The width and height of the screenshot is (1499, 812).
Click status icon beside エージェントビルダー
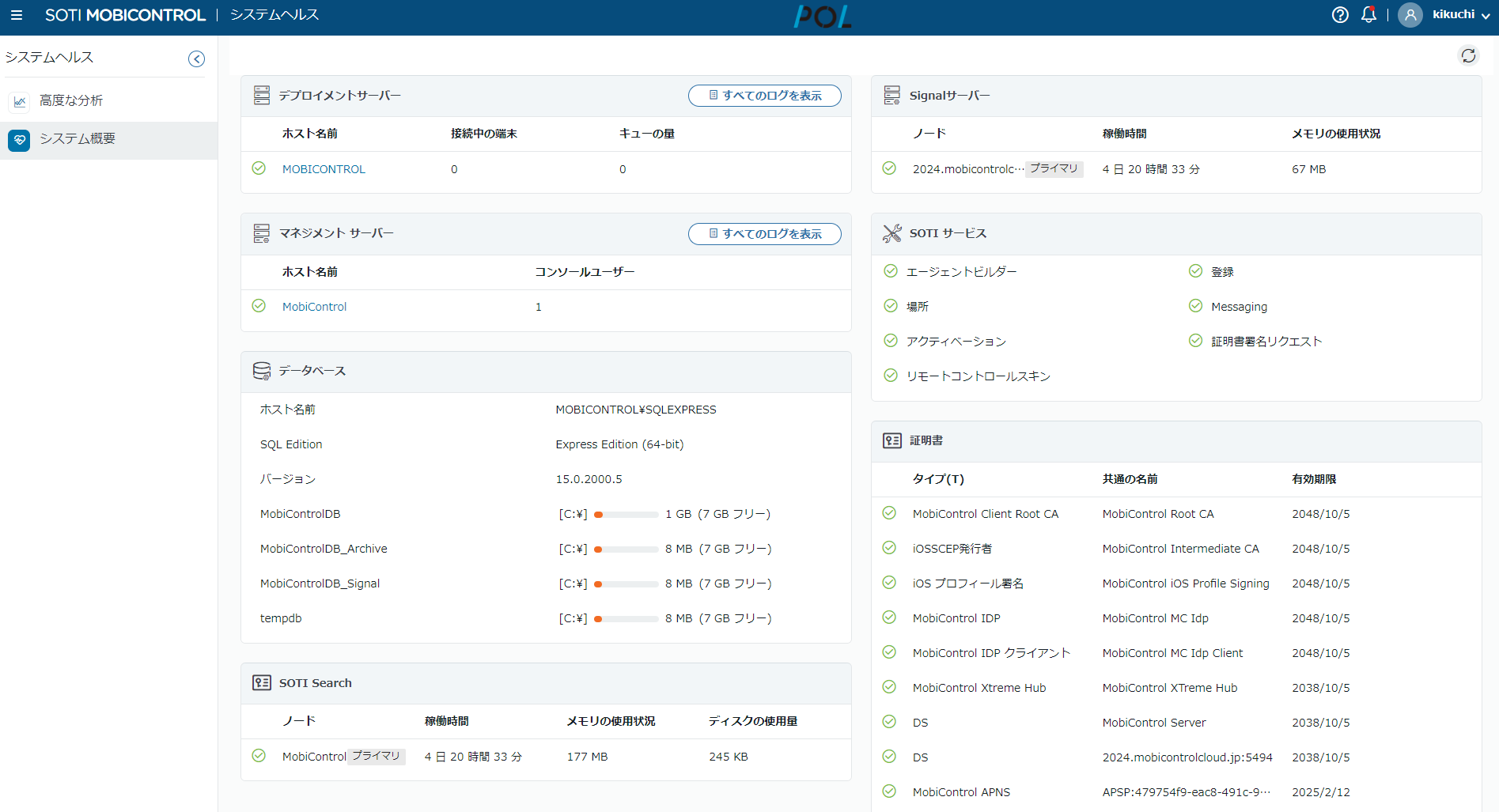click(891, 271)
